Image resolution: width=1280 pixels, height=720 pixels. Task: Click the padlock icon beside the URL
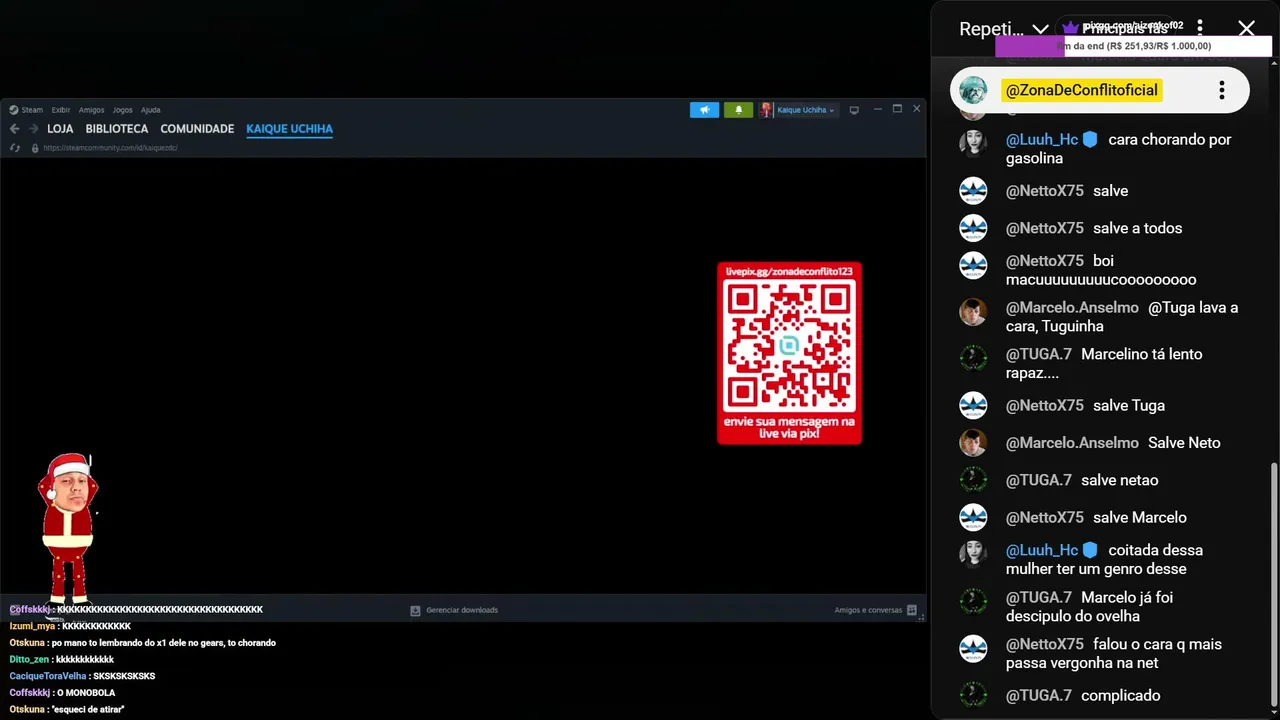pos(35,148)
